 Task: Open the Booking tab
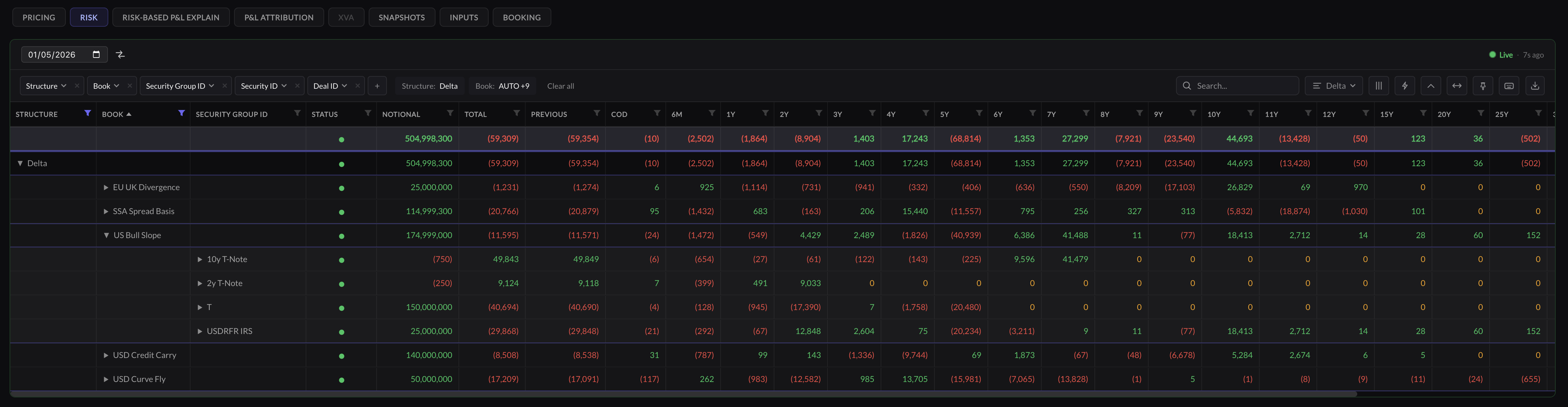coord(522,17)
